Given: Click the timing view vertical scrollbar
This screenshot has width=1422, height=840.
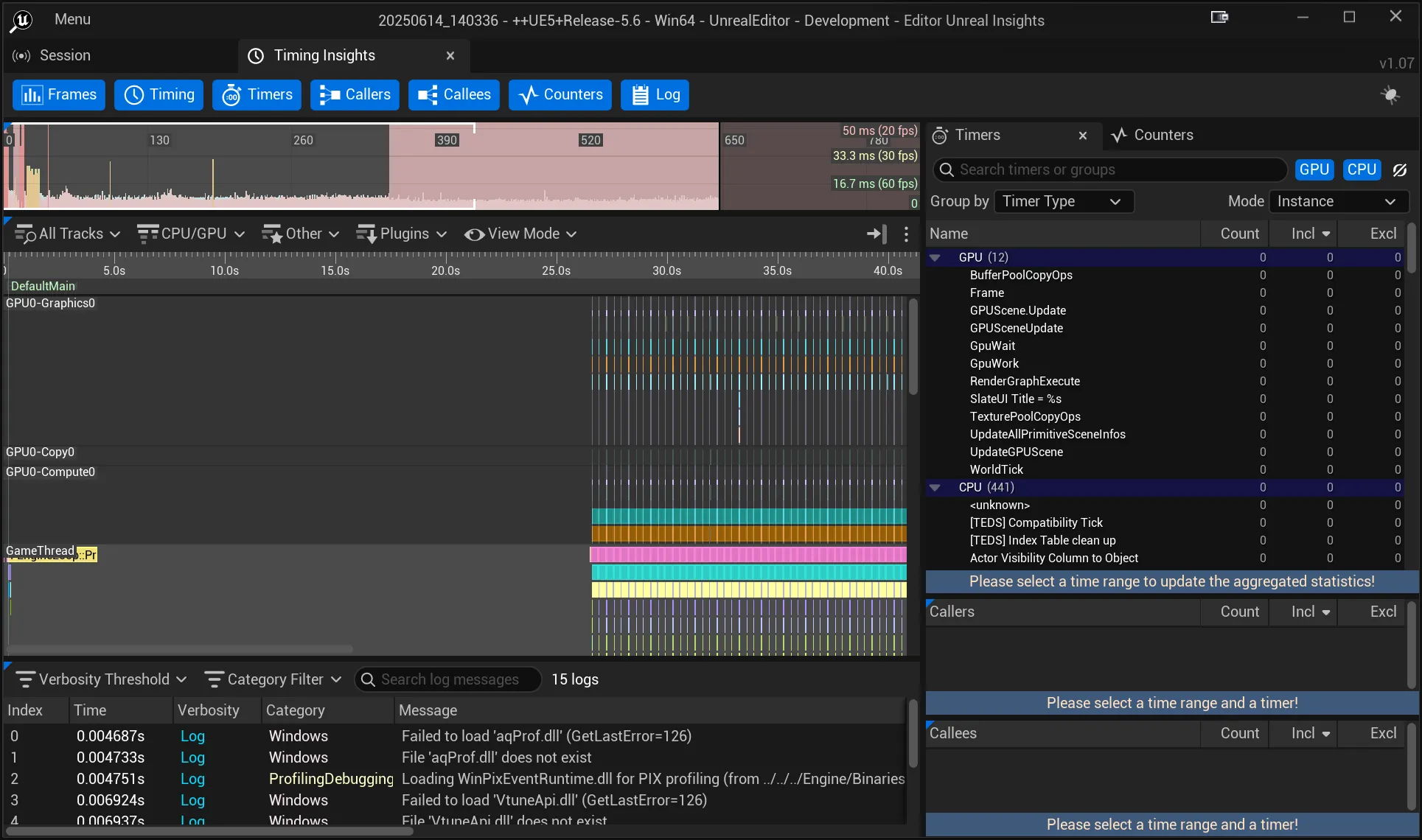Looking at the screenshot, I should pos(913,346).
